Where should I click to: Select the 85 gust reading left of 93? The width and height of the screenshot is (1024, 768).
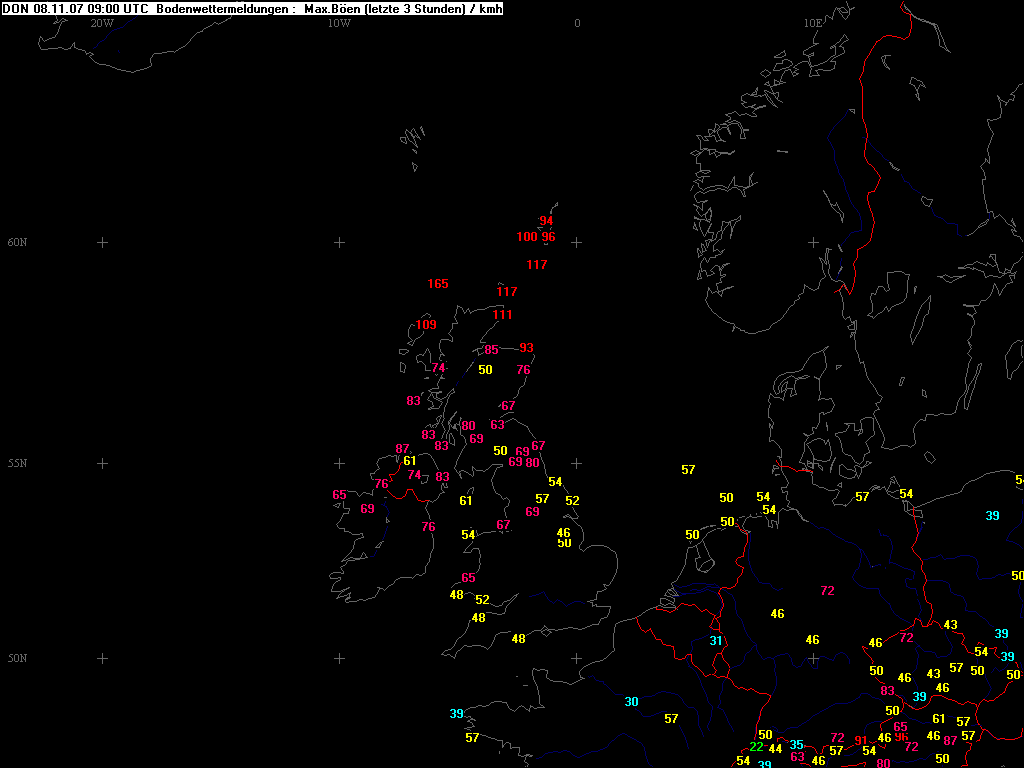[x=491, y=350]
